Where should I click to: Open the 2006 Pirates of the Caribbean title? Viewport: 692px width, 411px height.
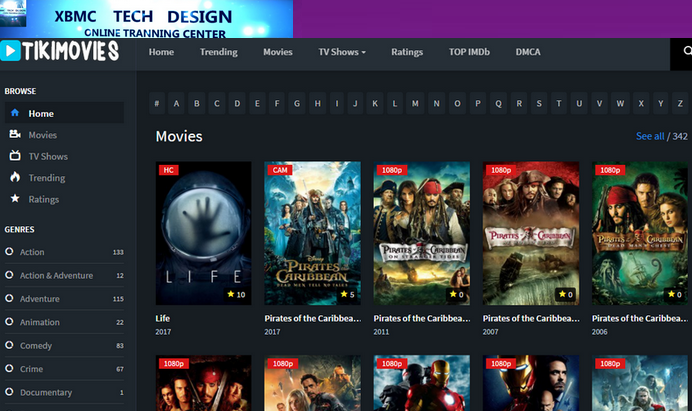click(x=639, y=318)
